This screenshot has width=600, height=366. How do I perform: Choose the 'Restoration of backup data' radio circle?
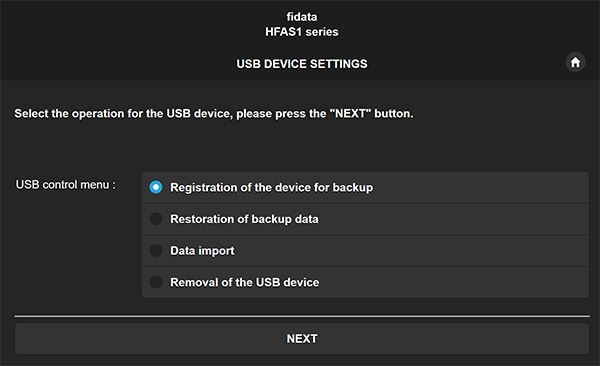(x=156, y=219)
